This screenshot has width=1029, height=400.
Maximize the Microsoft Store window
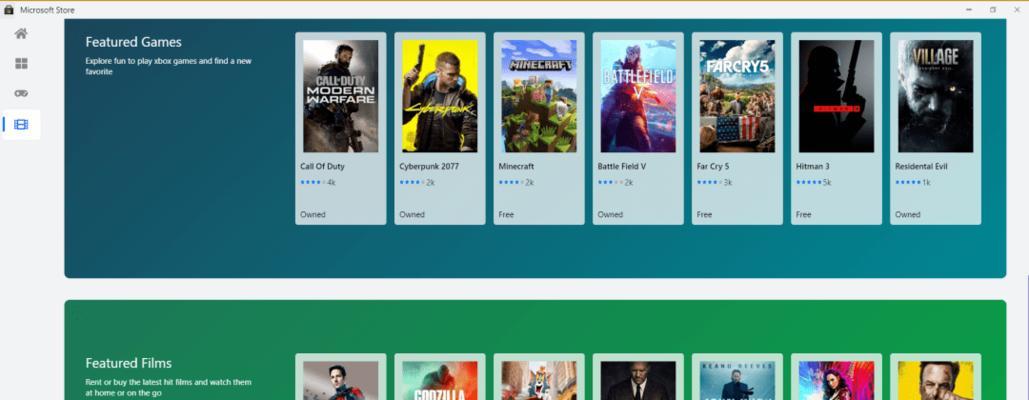[993, 10]
